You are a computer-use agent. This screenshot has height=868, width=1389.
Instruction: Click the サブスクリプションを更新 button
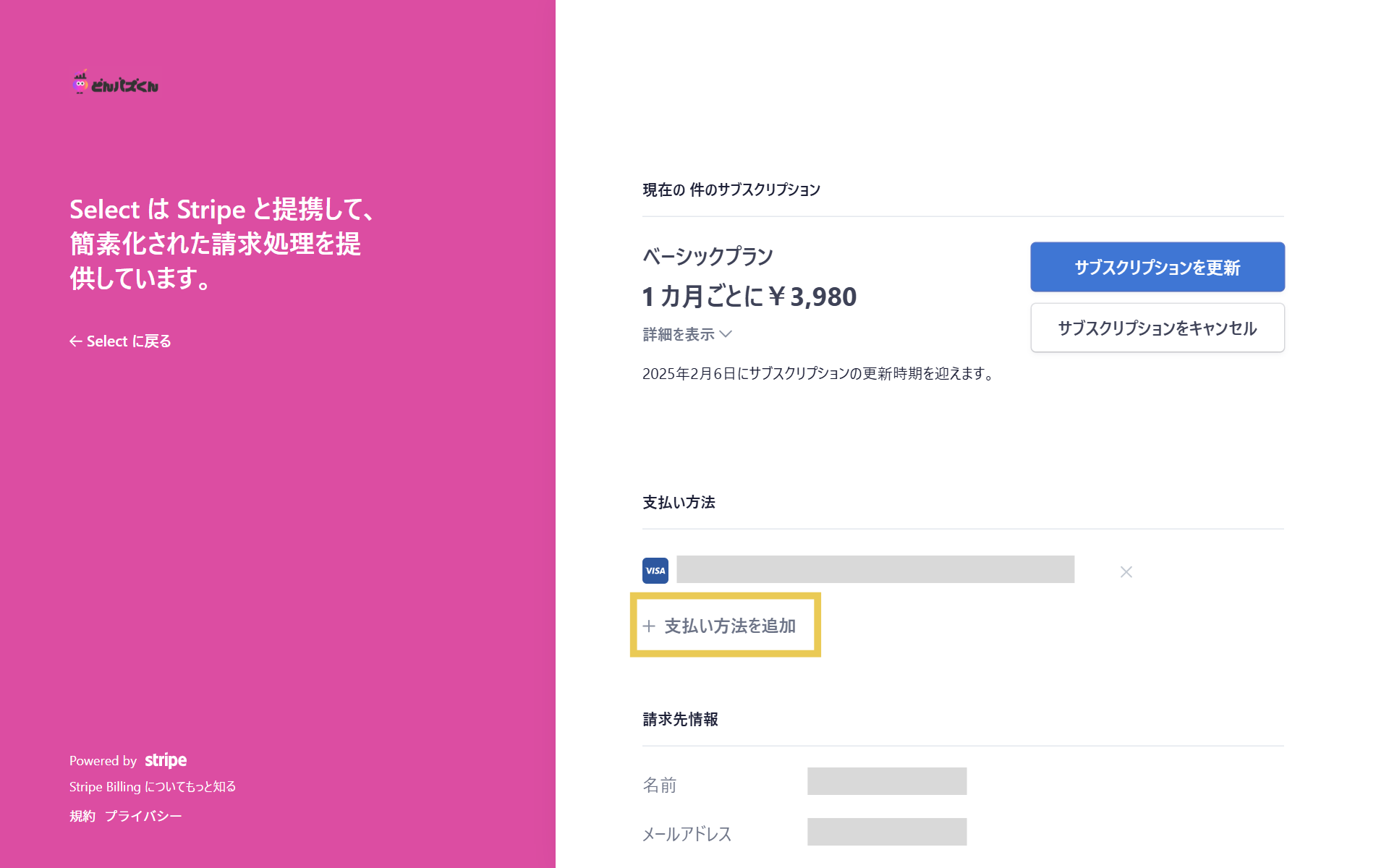point(1157,267)
